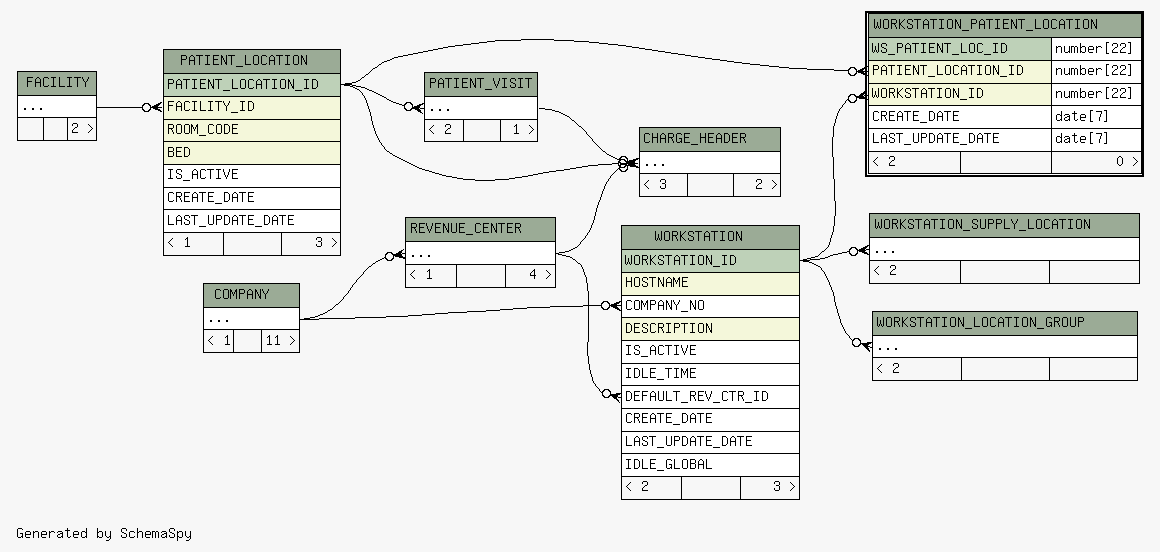1160x552 pixels.
Task: Click the '1 >' children count in PATIENT_VISIT
Action: (519, 130)
